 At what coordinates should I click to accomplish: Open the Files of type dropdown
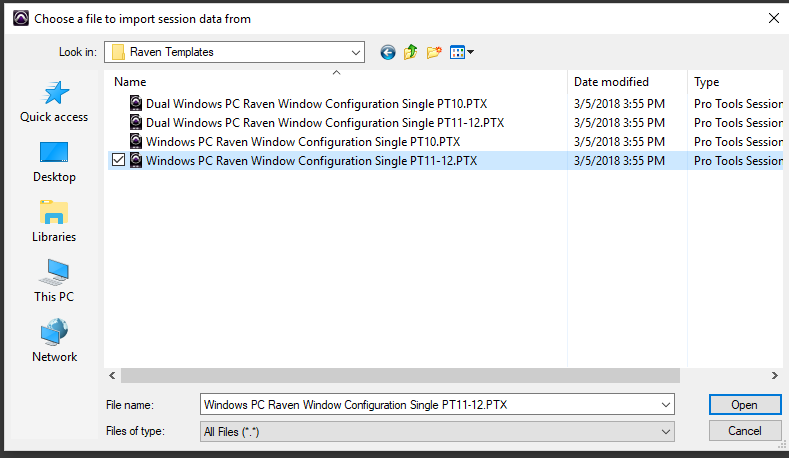point(666,431)
